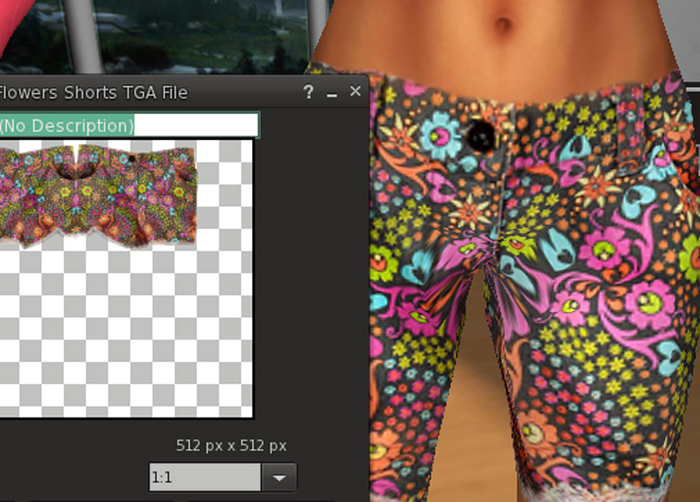Click the shorts texture preview image

pyautogui.click(x=126, y=279)
